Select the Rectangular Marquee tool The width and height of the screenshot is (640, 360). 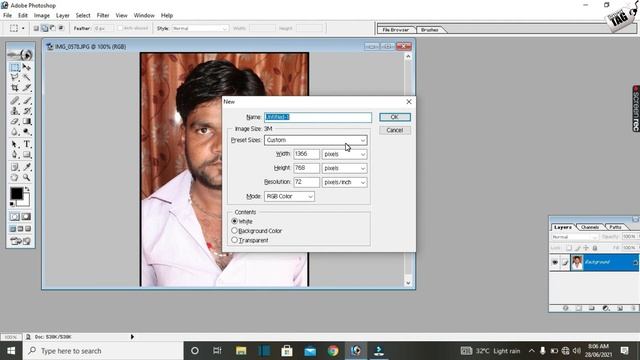pyautogui.click(x=15, y=67)
